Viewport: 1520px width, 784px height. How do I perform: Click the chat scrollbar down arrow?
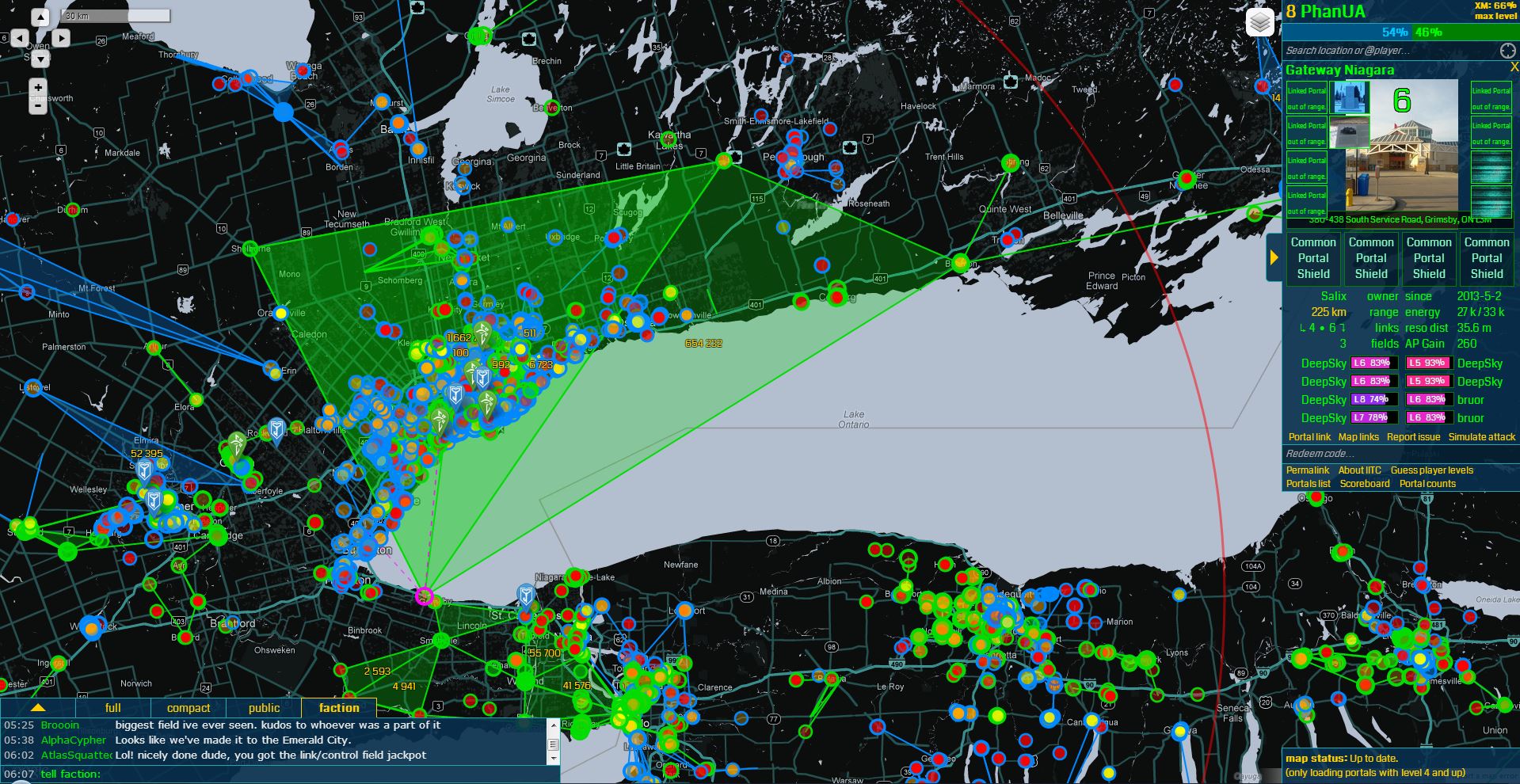coord(554,759)
